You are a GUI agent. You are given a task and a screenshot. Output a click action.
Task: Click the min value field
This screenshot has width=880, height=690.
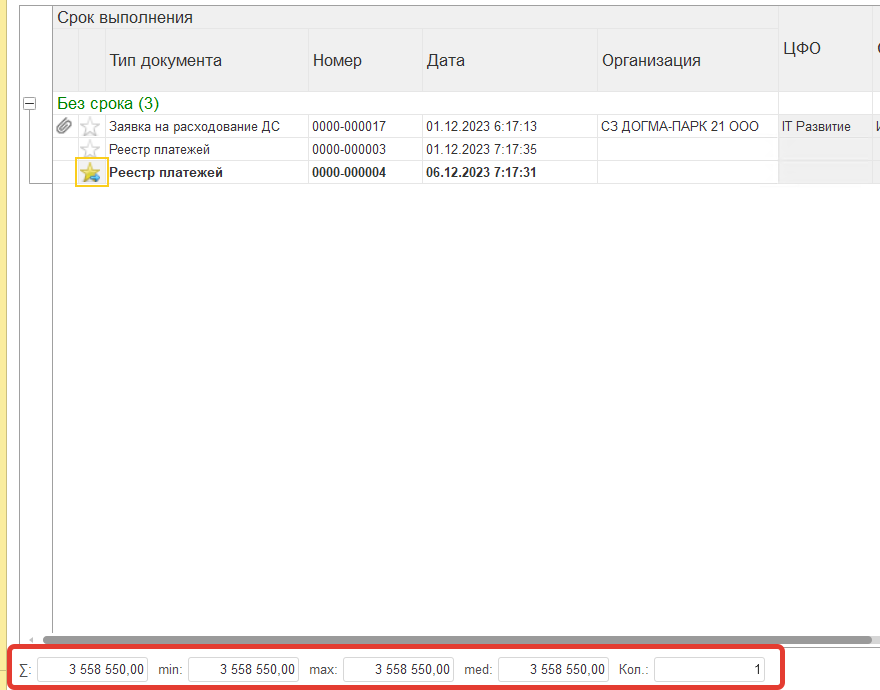click(x=244, y=669)
